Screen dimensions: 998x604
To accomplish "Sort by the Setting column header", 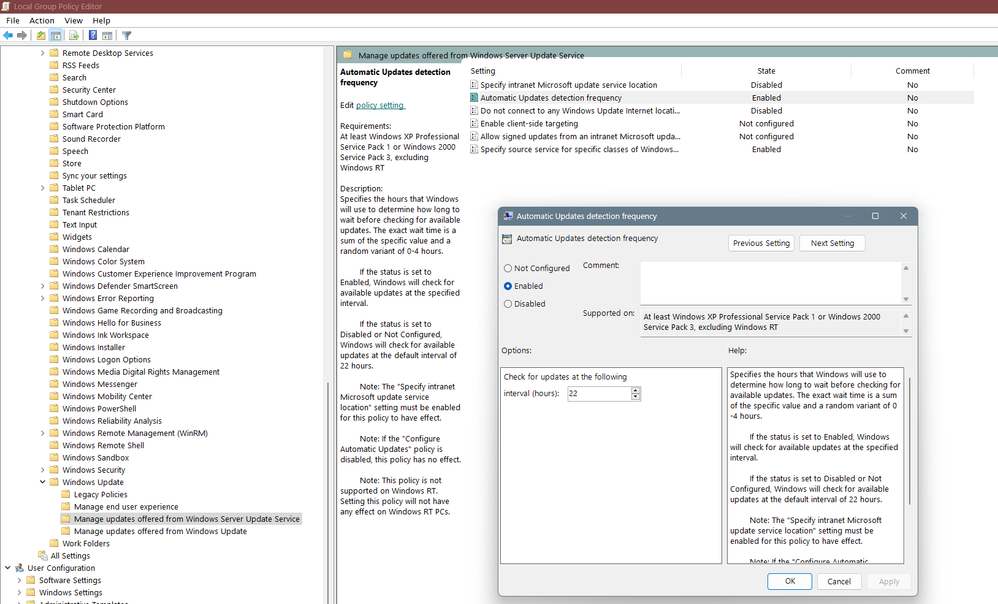I will pyautogui.click(x=575, y=71).
